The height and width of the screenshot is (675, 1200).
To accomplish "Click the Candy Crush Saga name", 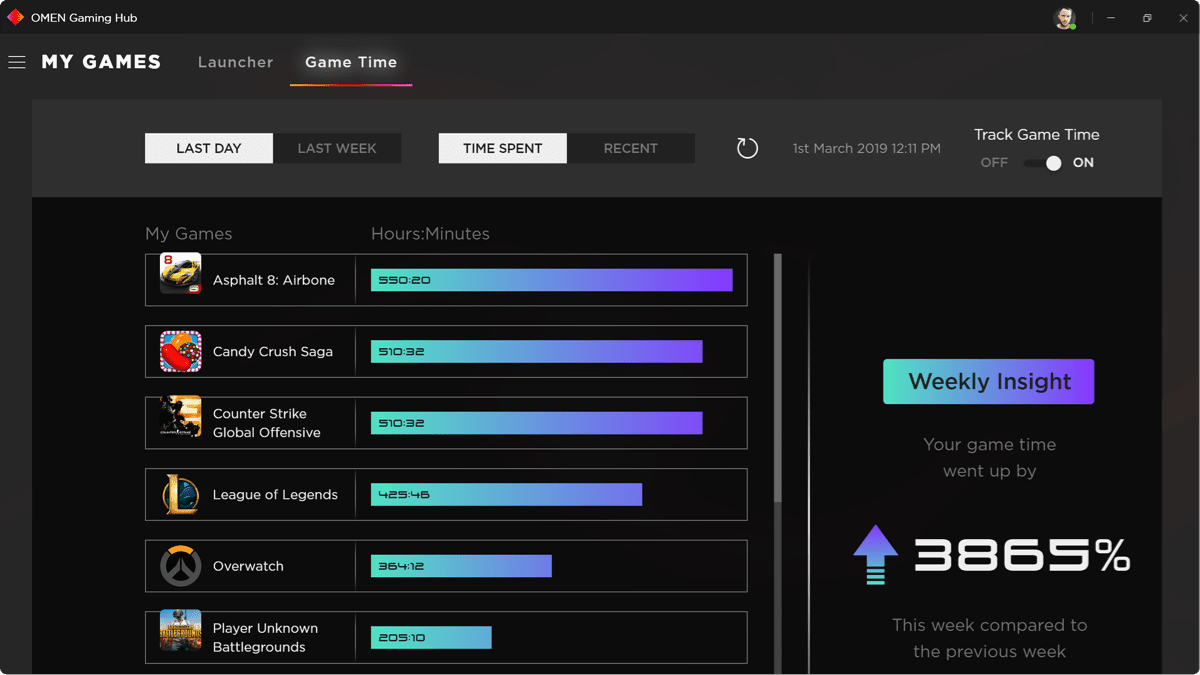I will [273, 352].
